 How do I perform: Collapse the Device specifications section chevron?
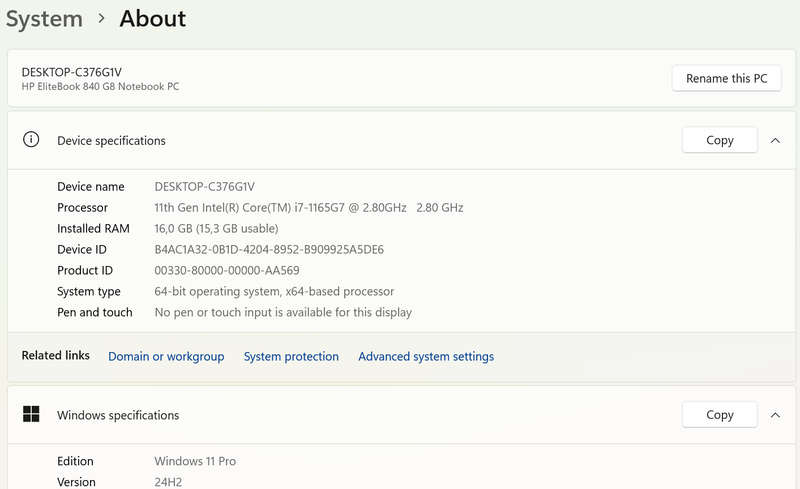tap(775, 140)
